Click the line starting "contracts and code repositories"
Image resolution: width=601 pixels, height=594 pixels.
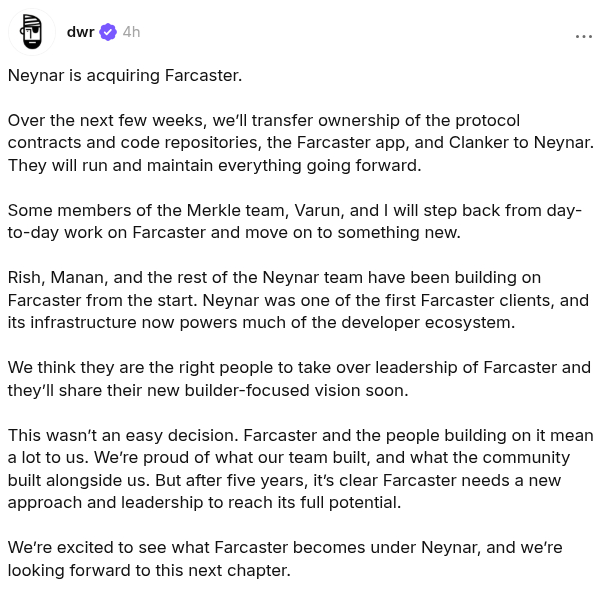click(x=300, y=142)
